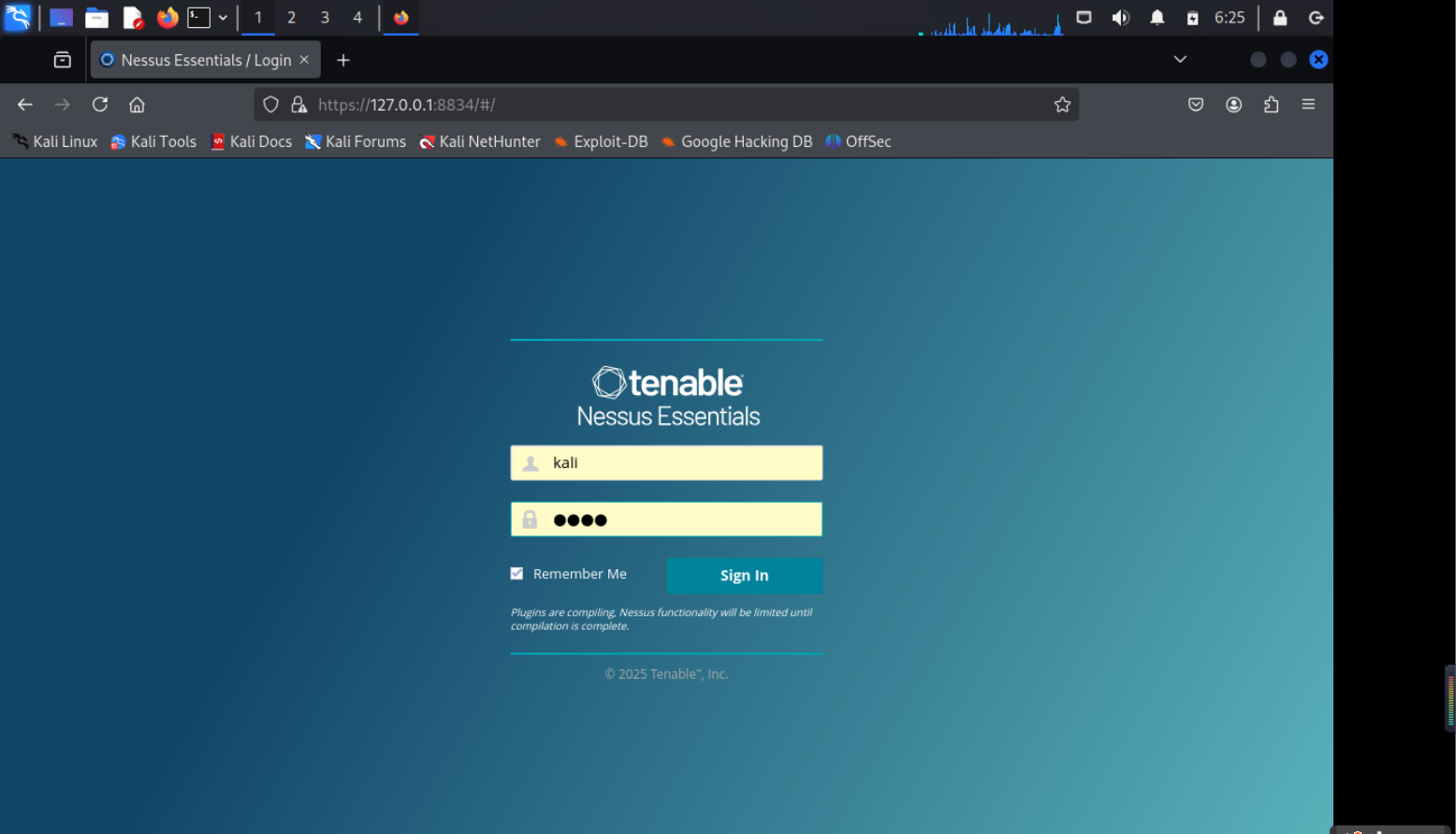Open tracking protection shield icon

pos(270,105)
